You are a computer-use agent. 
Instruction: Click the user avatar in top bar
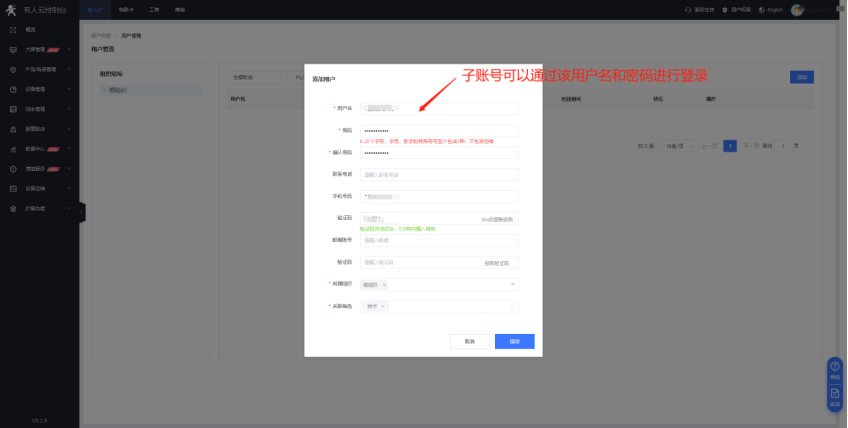797,10
